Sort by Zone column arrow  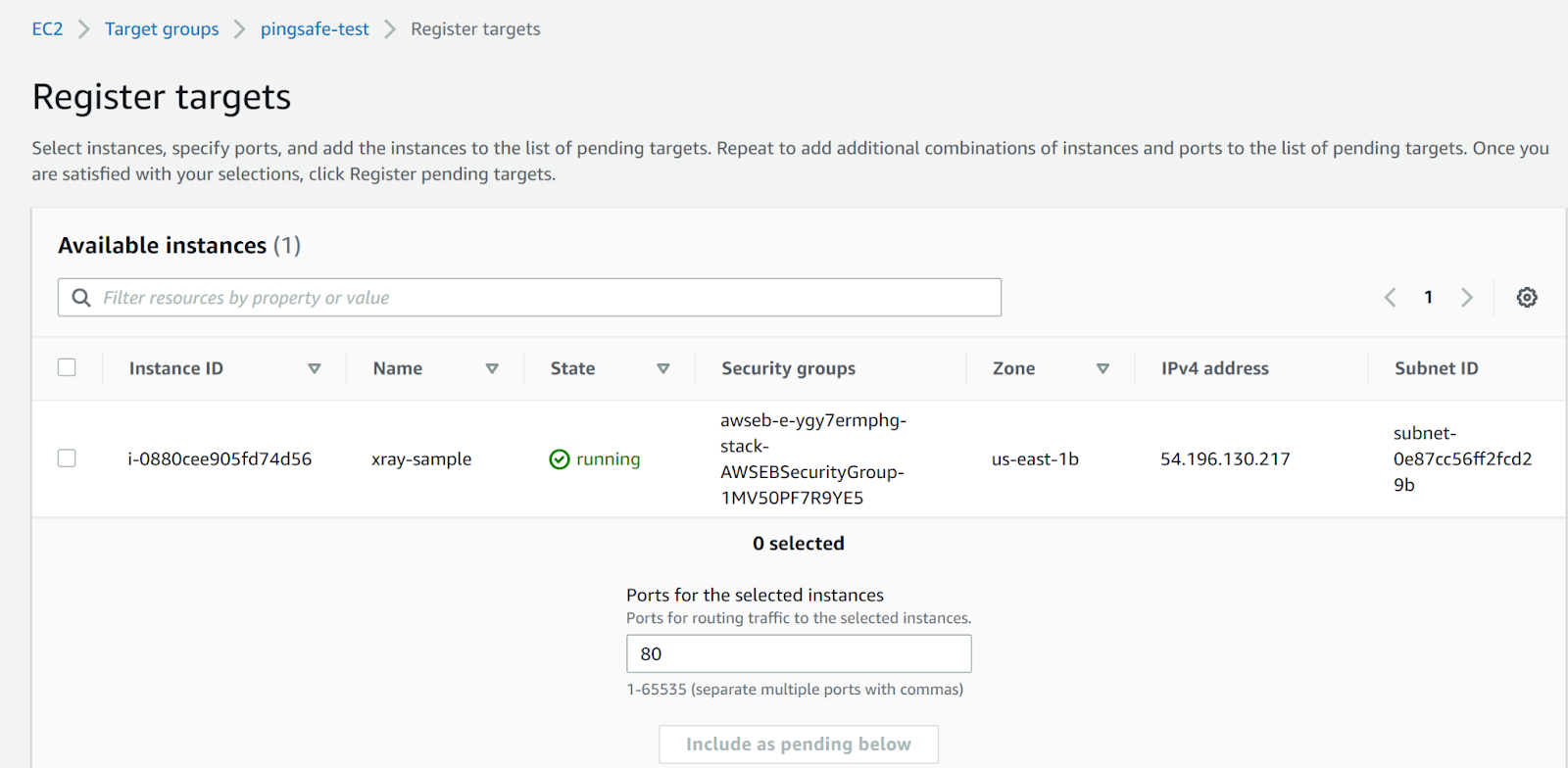click(x=1102, y=369)
